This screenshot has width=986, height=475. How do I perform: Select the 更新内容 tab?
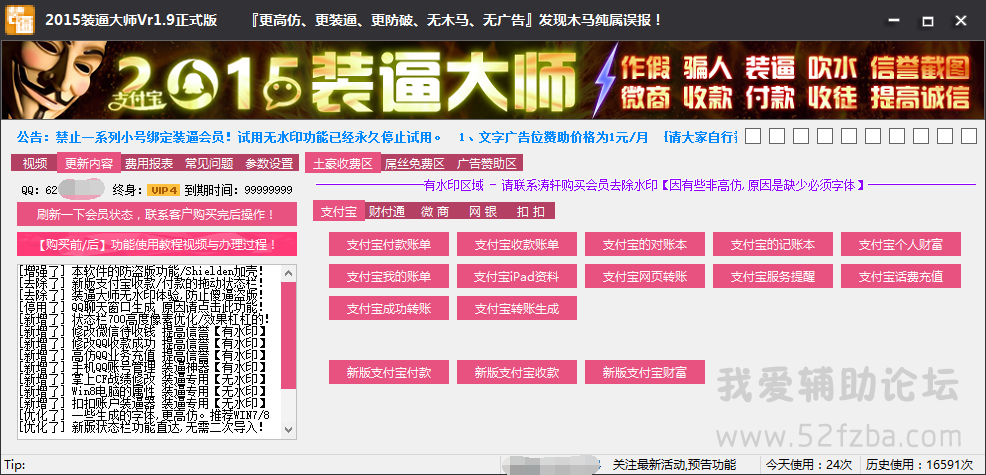click(x=89, y=163)
